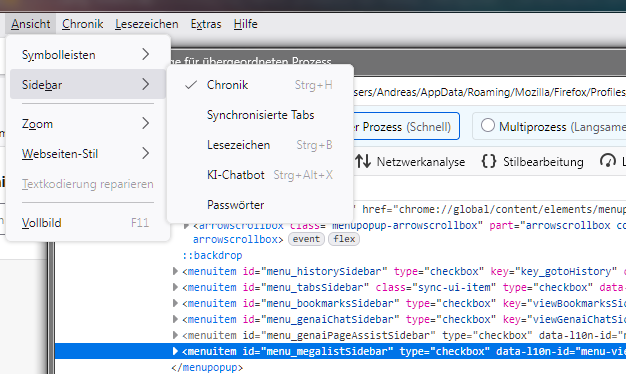626x380 pixels.
Task: Open the Zoom submenu
Action: coord(88,123)
